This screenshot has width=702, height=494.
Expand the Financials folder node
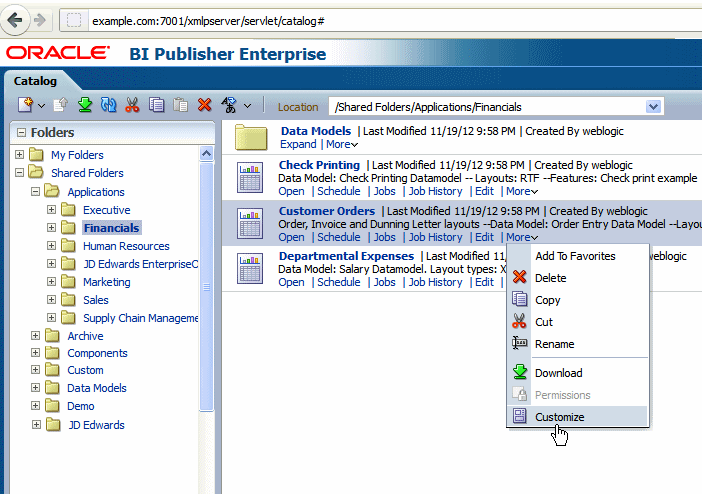51,228
